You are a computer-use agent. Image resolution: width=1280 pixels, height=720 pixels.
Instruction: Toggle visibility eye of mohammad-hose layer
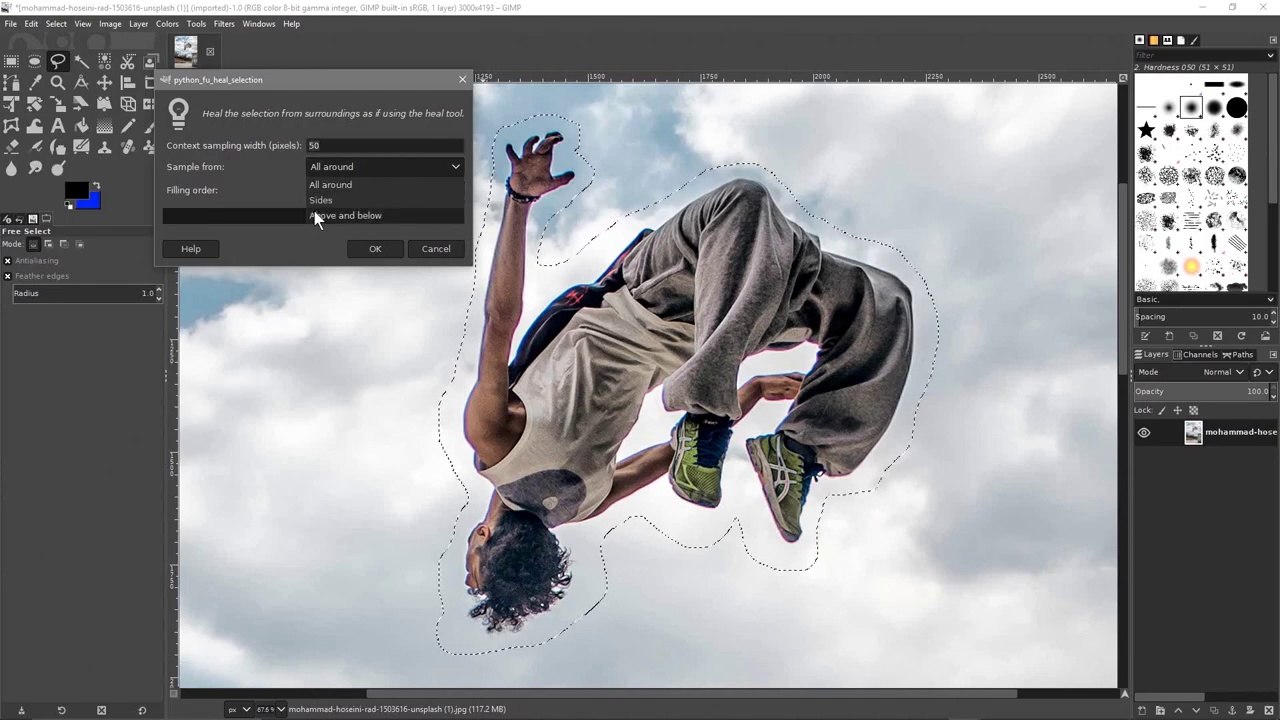click(x=1144, y=433)
